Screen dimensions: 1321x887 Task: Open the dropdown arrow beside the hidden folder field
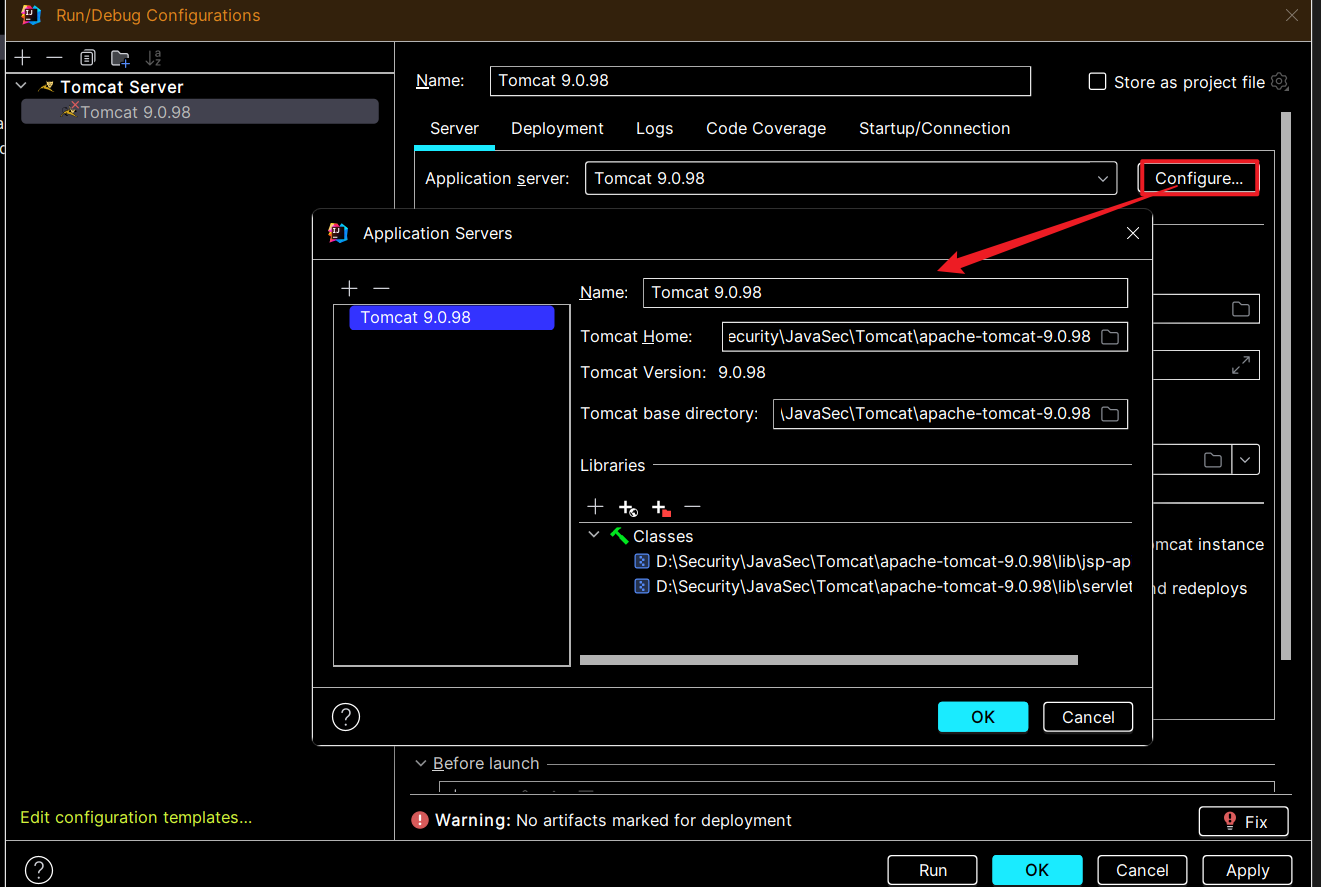1246,460
